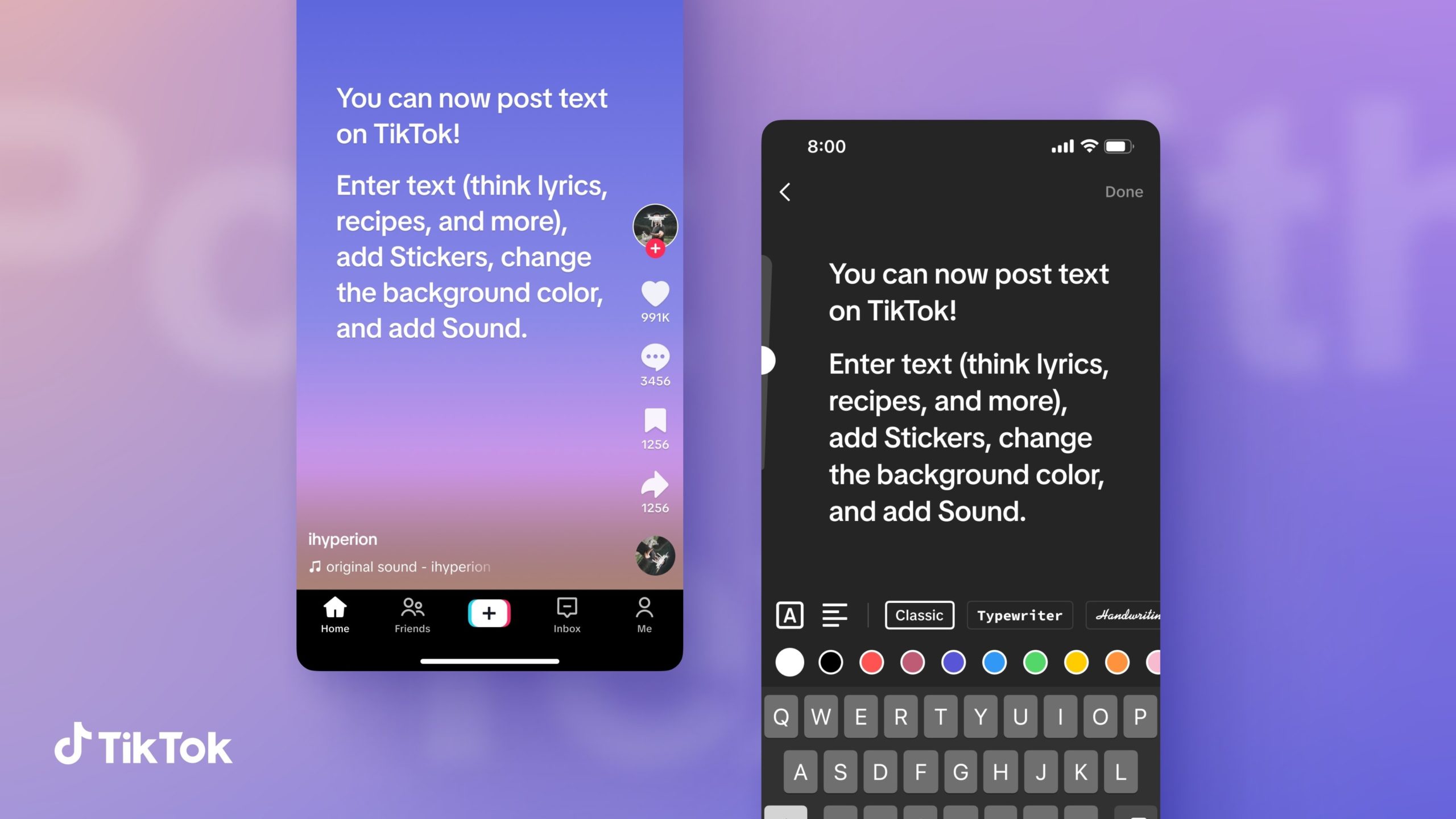Tap the Home navigation icon
Viewport: 1456px width, 819px height.
pyautogui.click(x=335, y=613)
